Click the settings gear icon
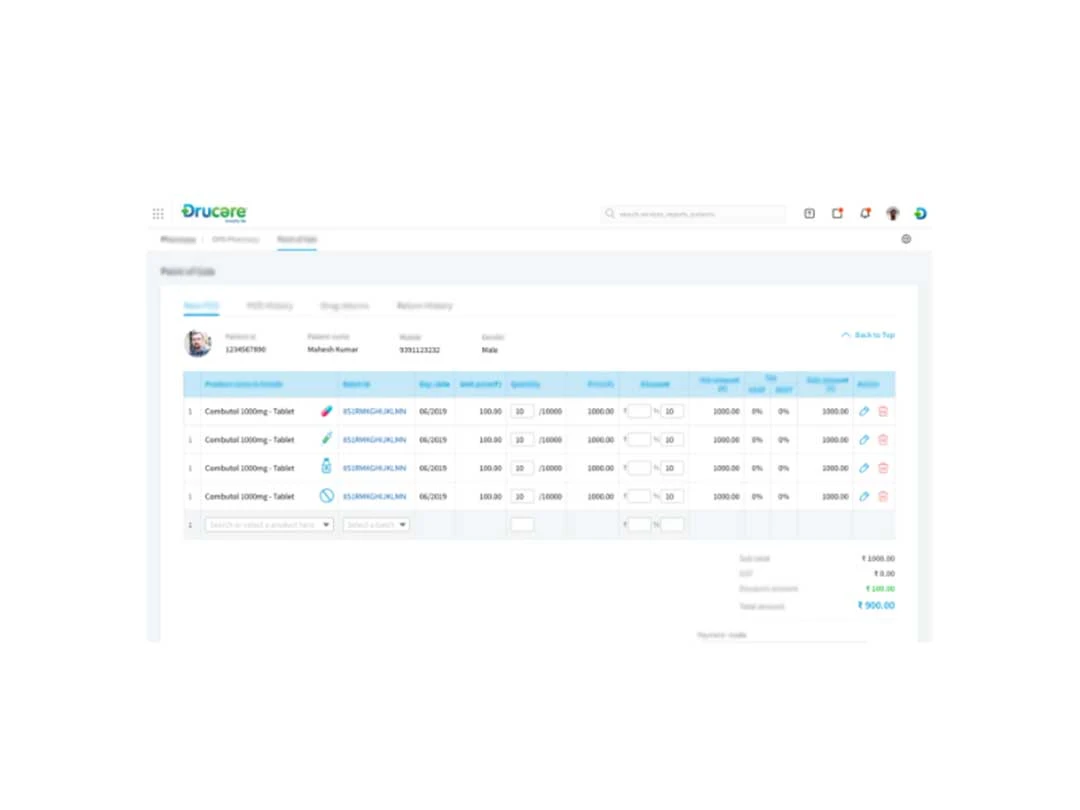The width and height of the screenshot is (1080, 810). [x=906, y=239]
